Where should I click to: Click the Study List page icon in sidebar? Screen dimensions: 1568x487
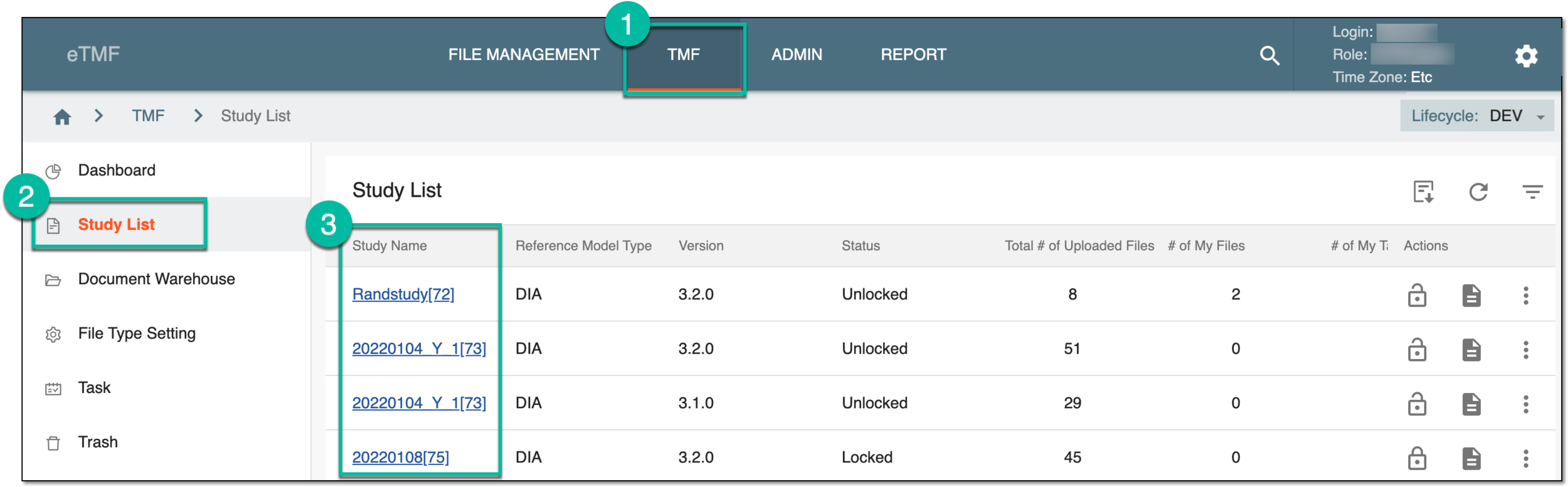pos(53,226)
